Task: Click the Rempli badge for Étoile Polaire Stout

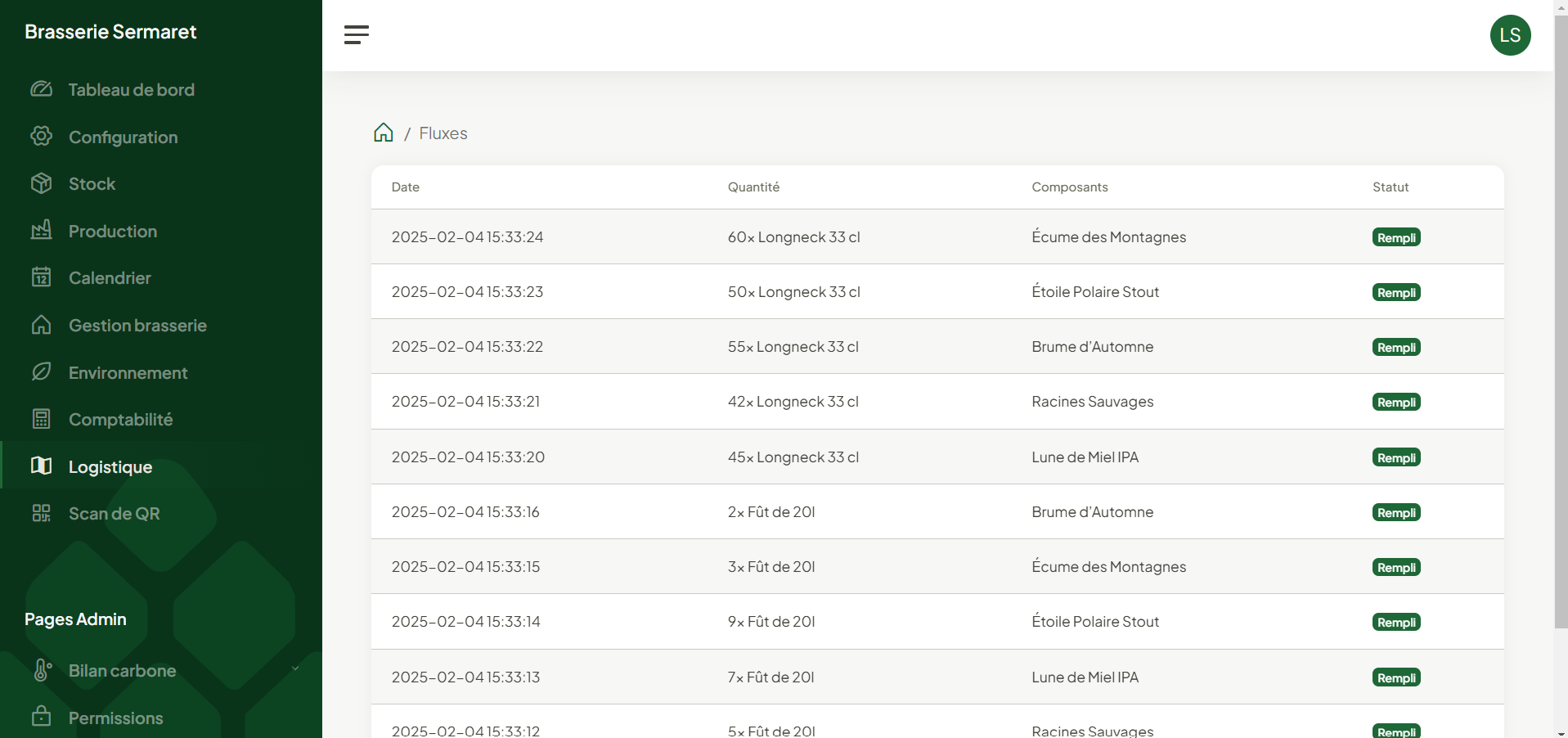Action: 1396,292
